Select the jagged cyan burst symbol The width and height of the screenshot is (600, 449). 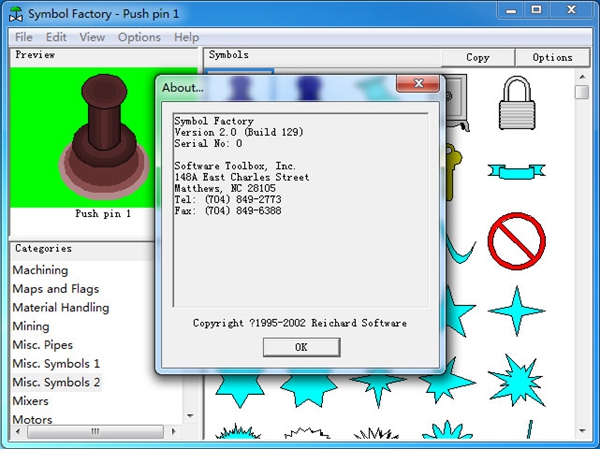(x=516, y=382)
